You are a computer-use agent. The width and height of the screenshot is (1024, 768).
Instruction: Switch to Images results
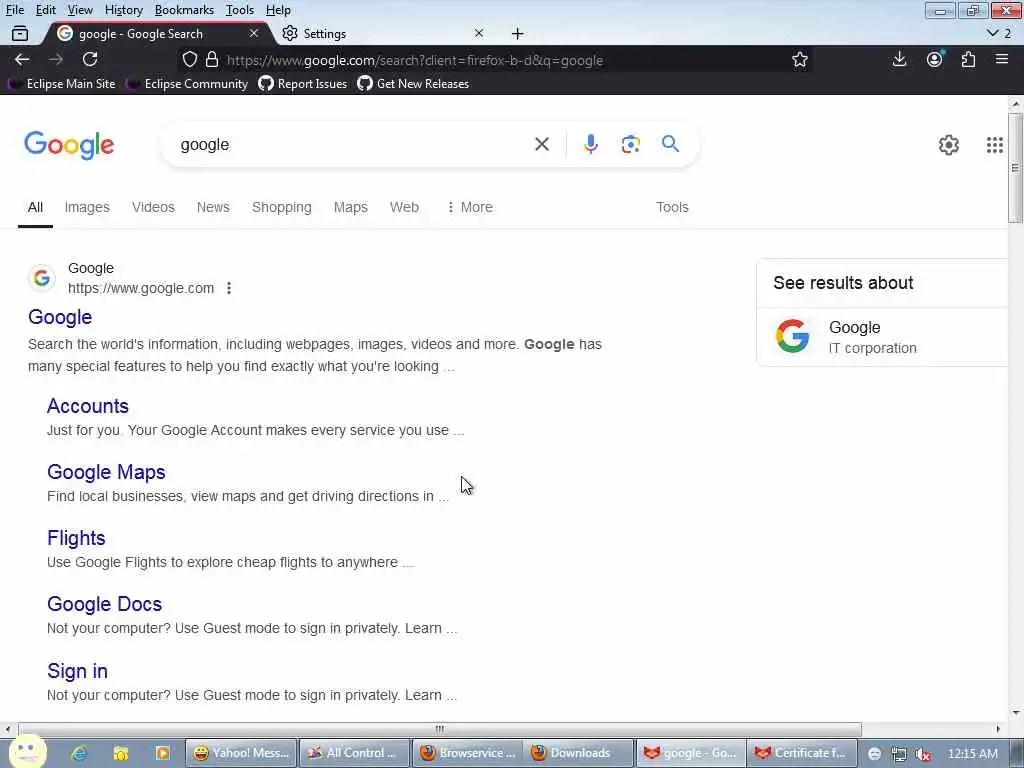coord(87,207)
